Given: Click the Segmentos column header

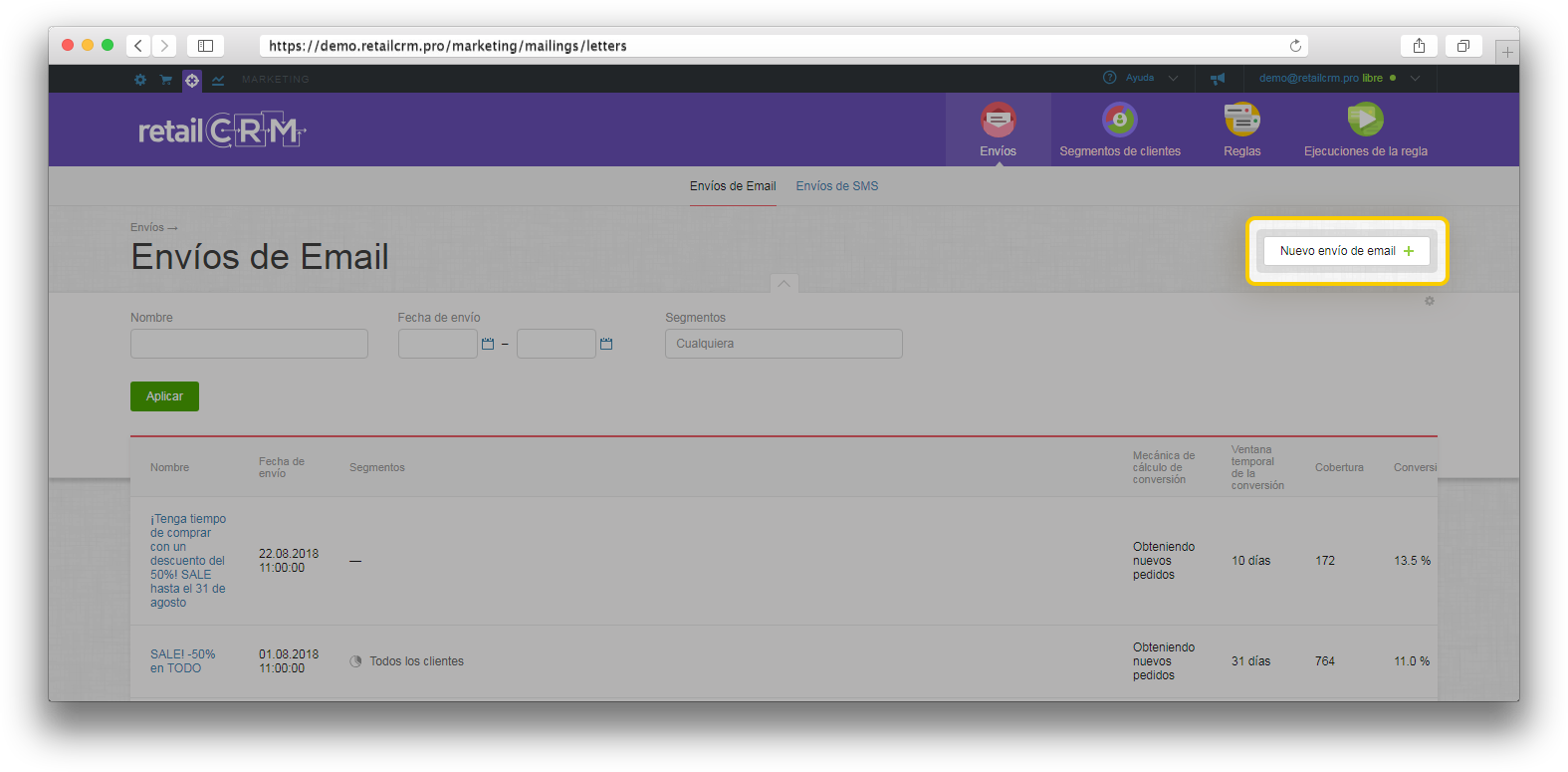Looking at the screenshot, I should [377, 467].
